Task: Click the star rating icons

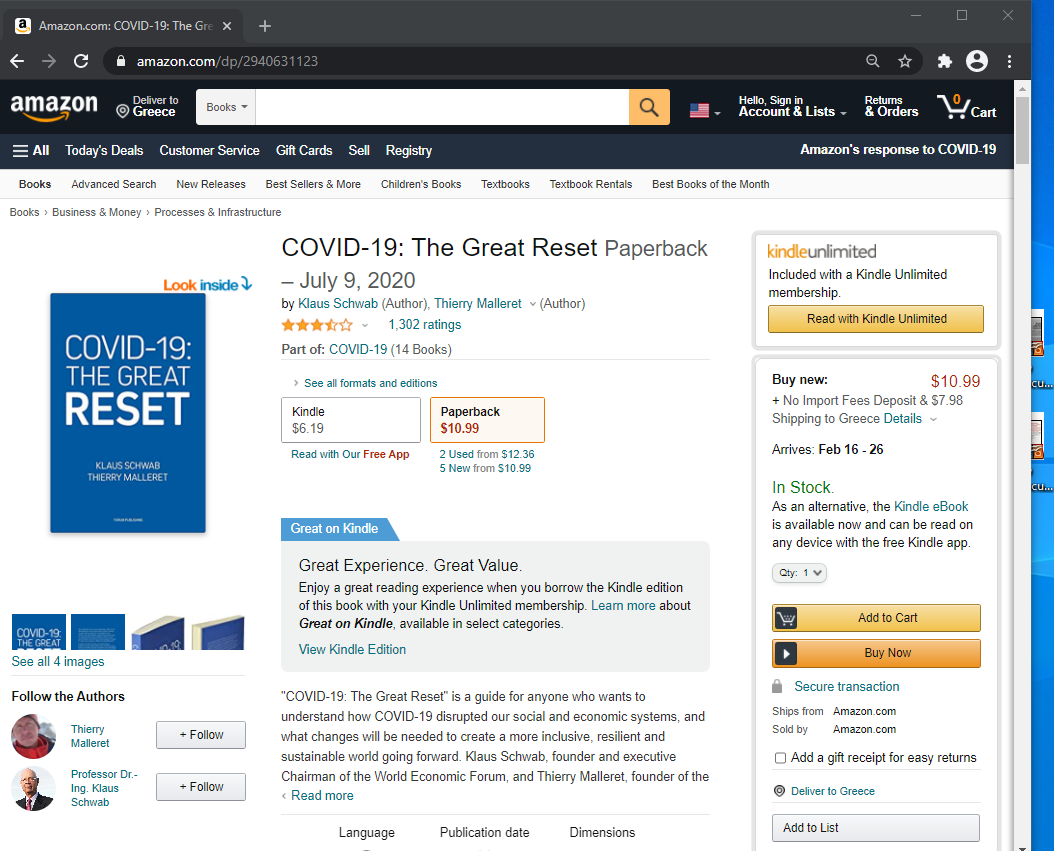Action: coord(317,325)
